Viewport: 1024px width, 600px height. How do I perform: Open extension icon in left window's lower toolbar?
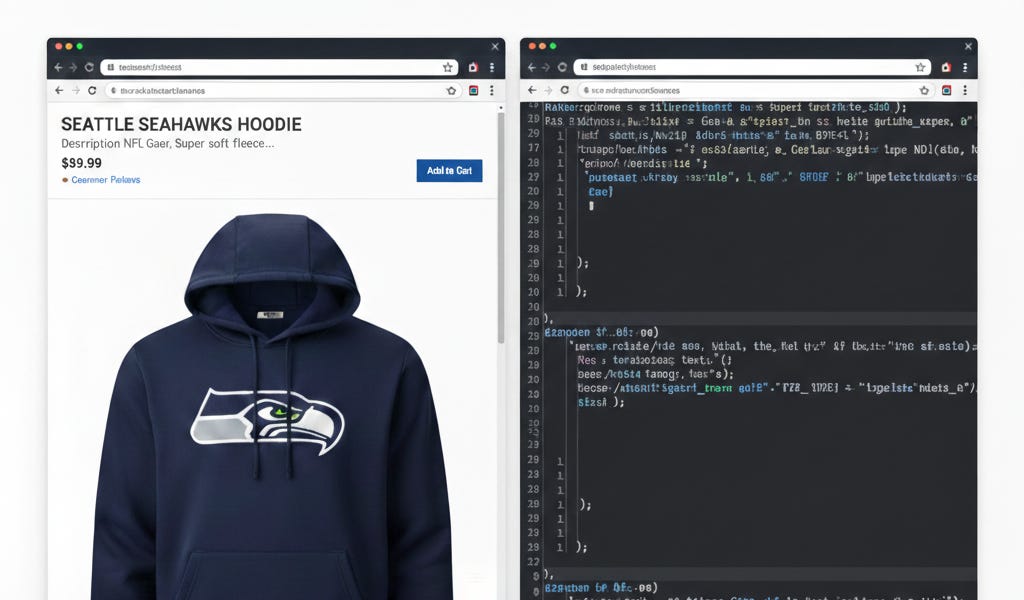473,91
